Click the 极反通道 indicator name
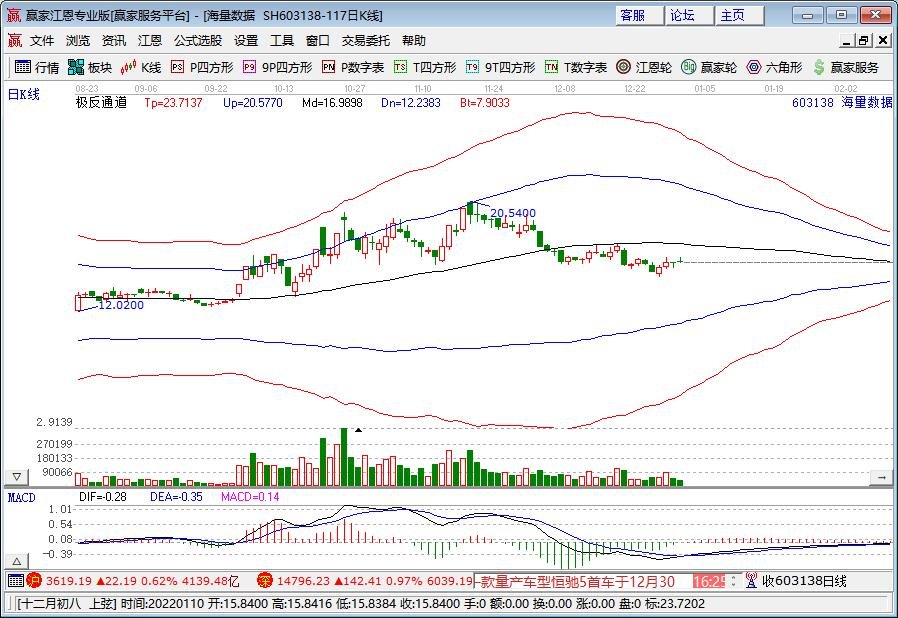Image resolution: width=898 pixels, height=618 pixels. (101, 103)
